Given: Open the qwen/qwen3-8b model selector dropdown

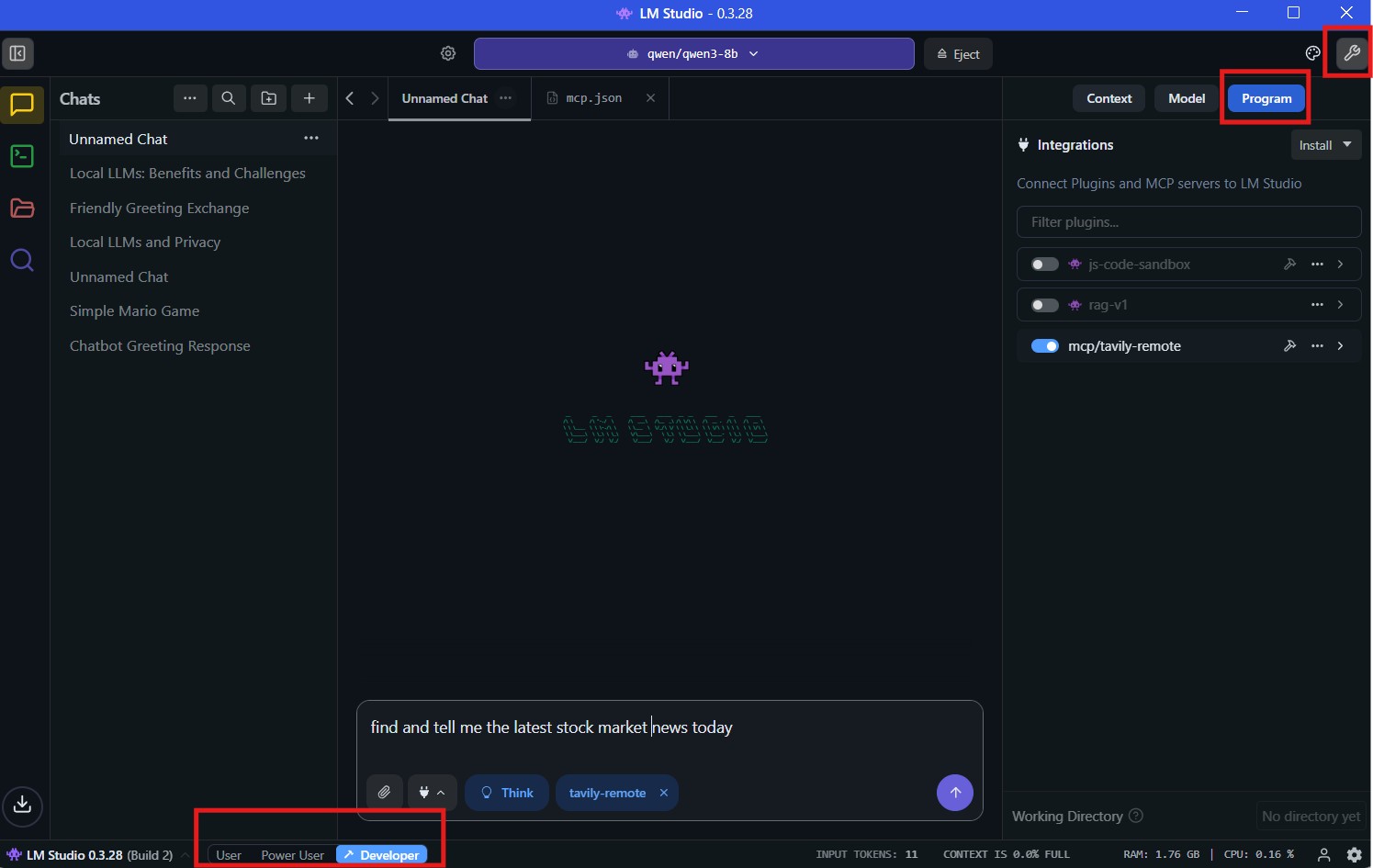Looking at the screenshot, I should coord(693,53).
